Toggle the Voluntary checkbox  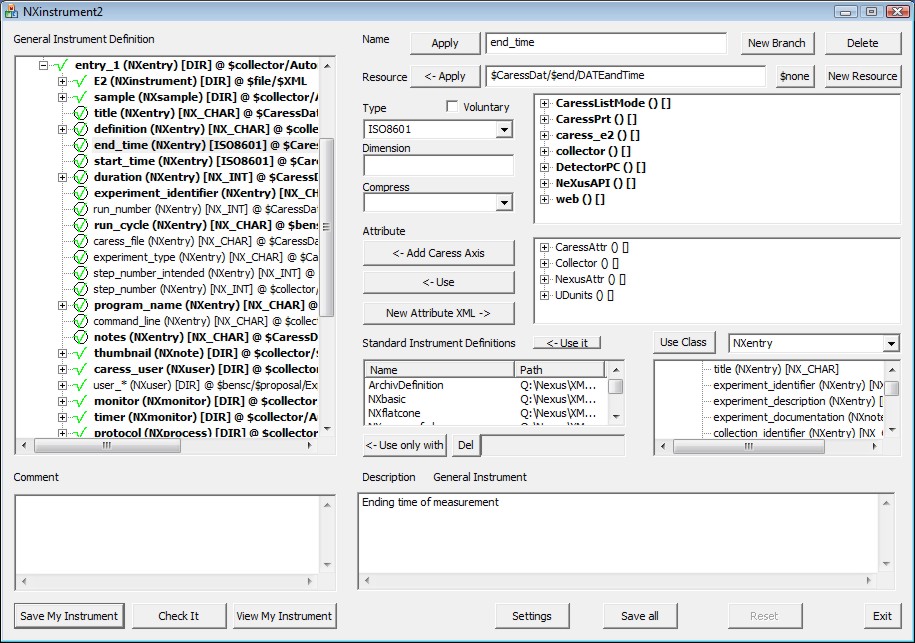(x=452, y=107)
